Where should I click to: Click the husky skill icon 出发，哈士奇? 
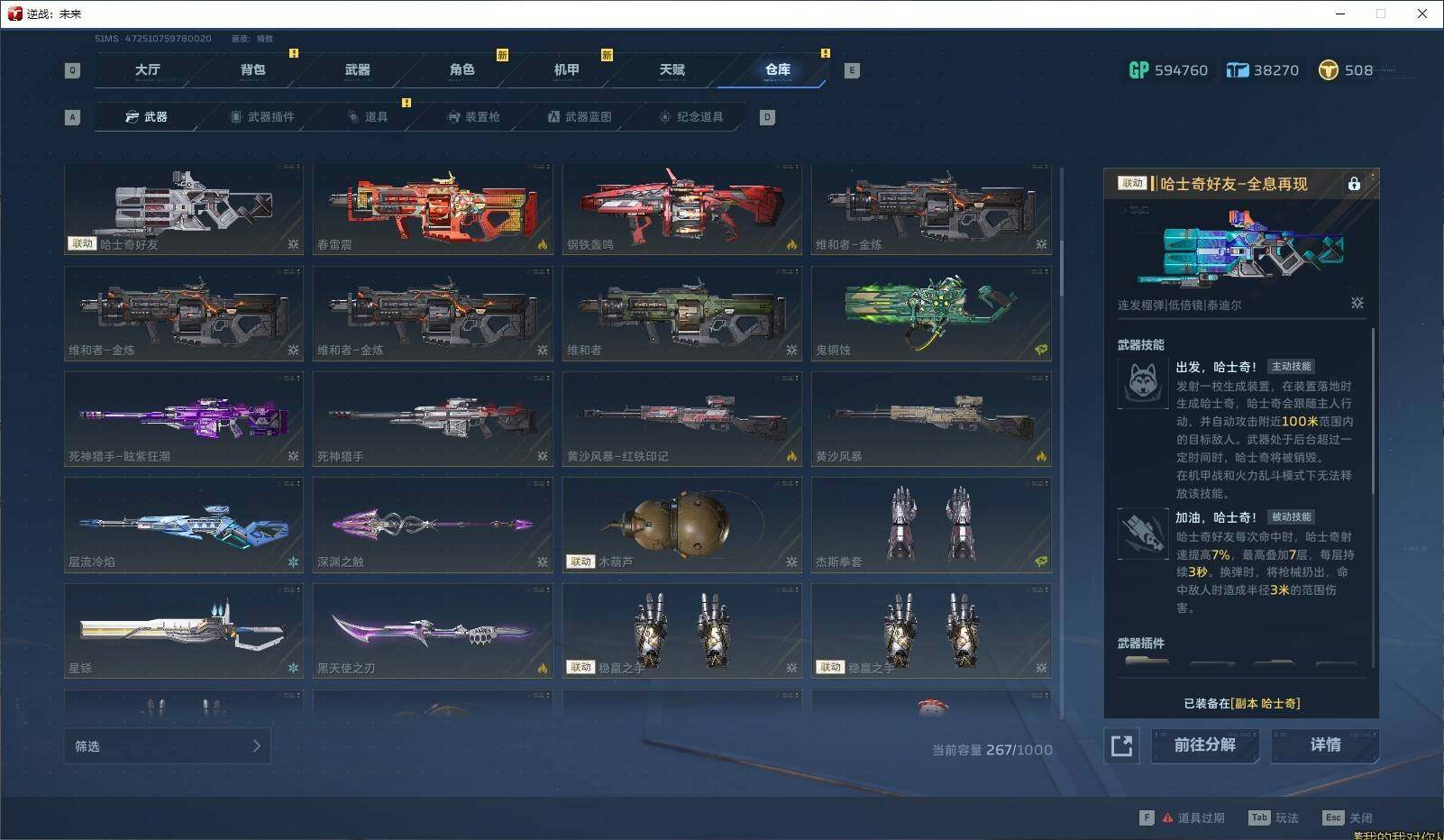coord(1143,382)
